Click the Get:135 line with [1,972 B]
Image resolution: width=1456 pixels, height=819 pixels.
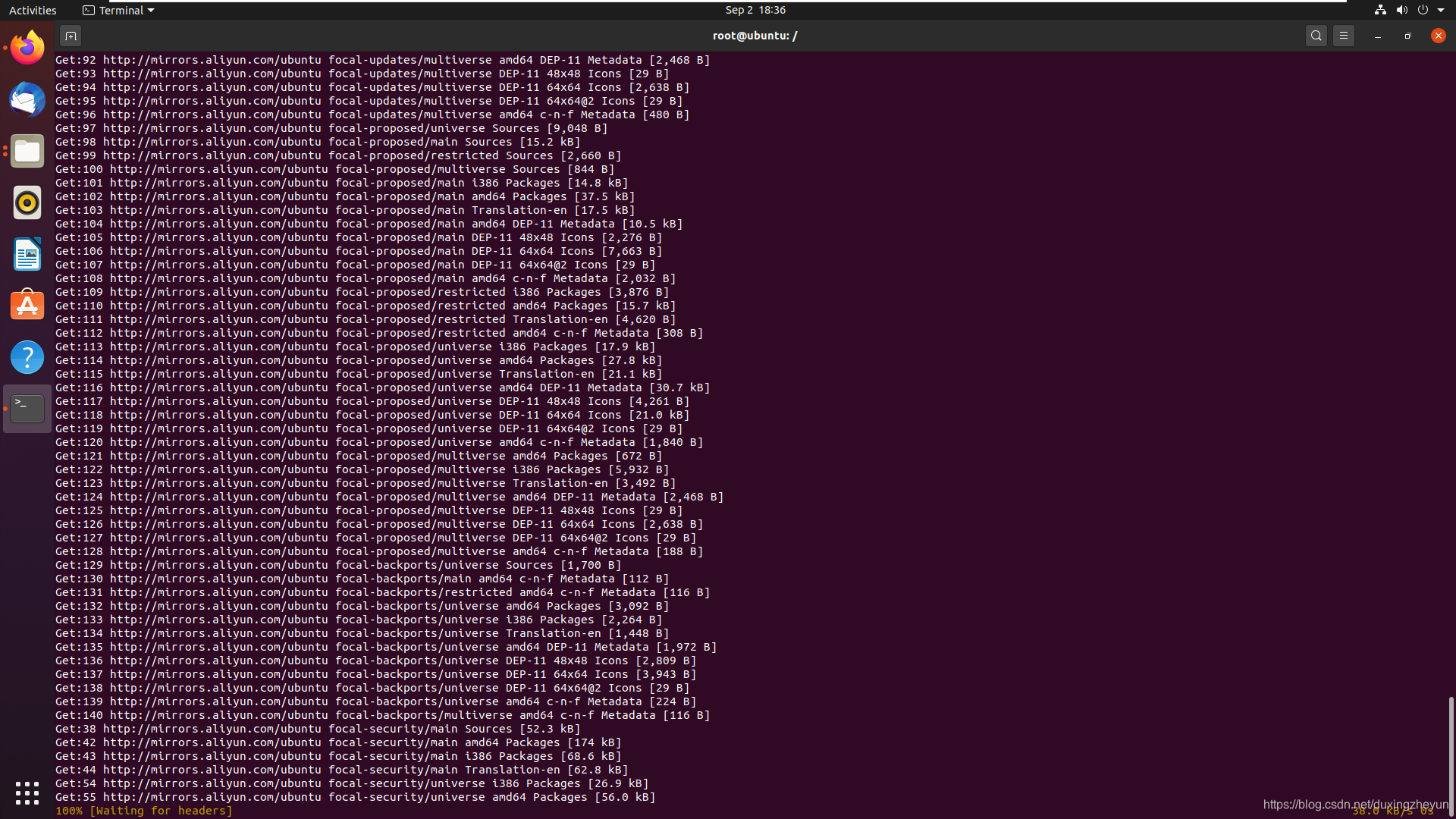[x=386, y=647]
